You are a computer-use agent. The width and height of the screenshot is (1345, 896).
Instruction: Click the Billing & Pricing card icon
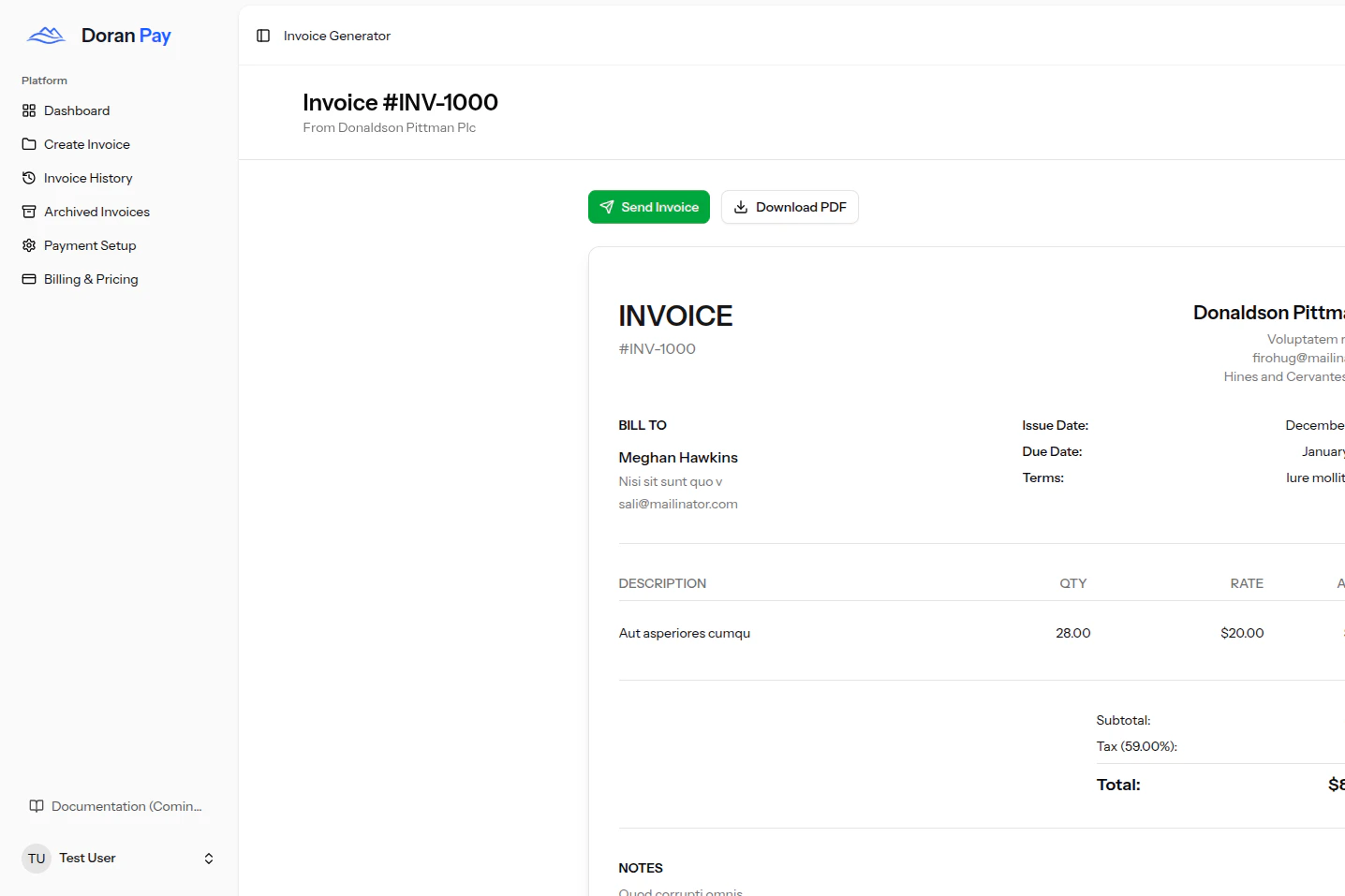click(x=29, y=279)
